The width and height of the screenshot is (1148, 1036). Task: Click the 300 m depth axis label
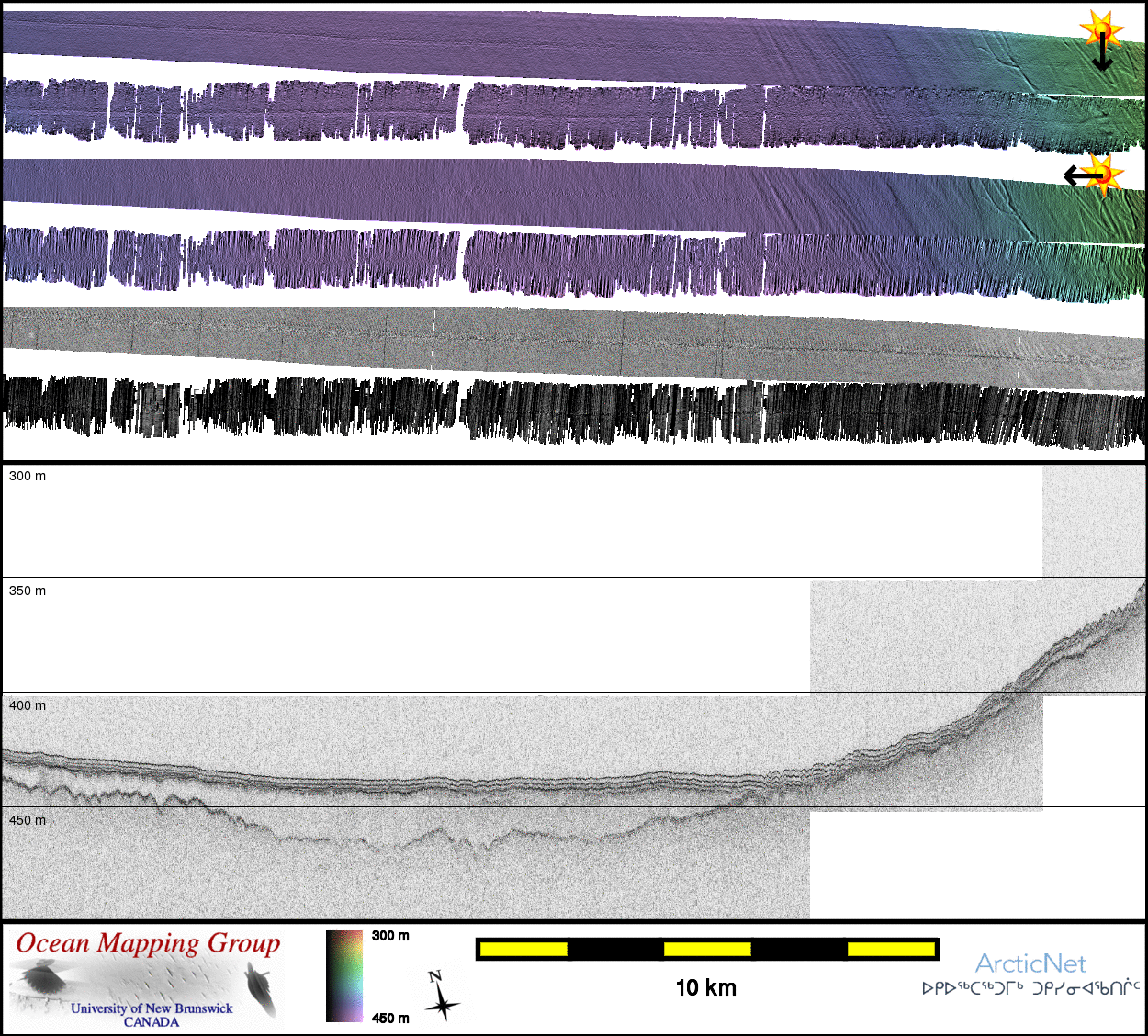(x=28, y=476)
